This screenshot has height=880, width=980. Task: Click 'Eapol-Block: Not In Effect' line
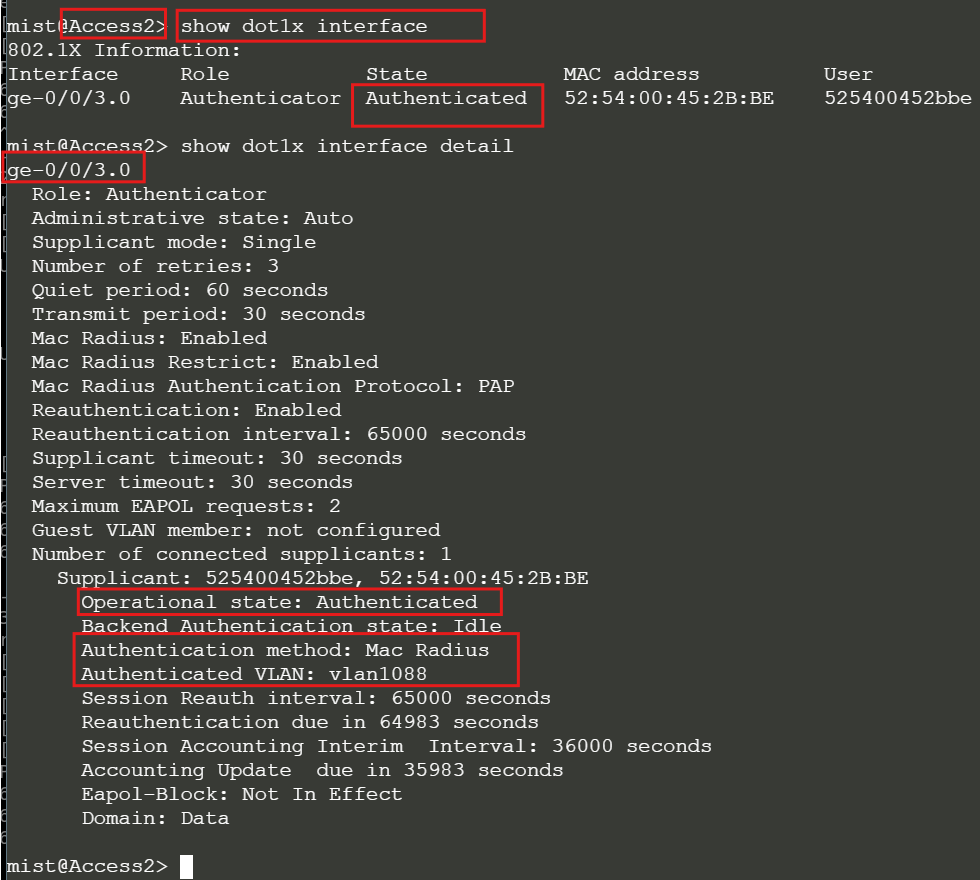[x=241, y=794]
